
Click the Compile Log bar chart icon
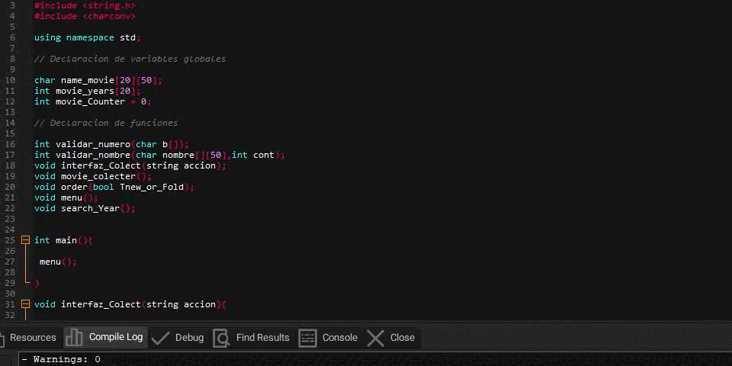pos(74,338)
